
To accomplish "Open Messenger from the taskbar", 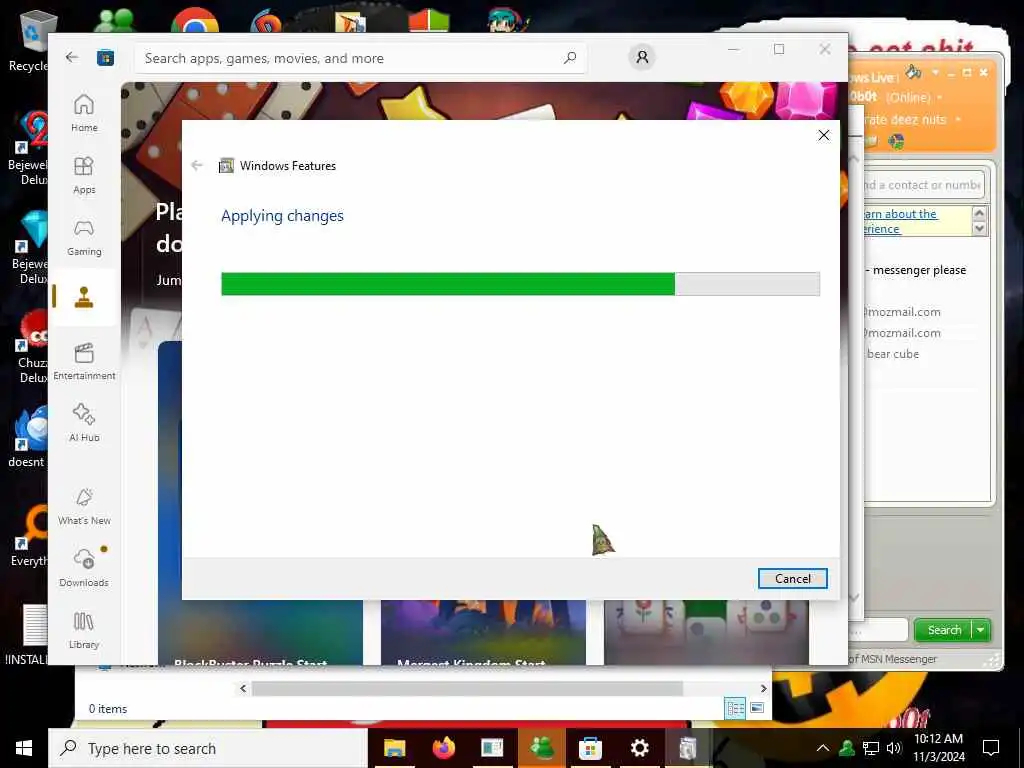I will tap(541, 748).
